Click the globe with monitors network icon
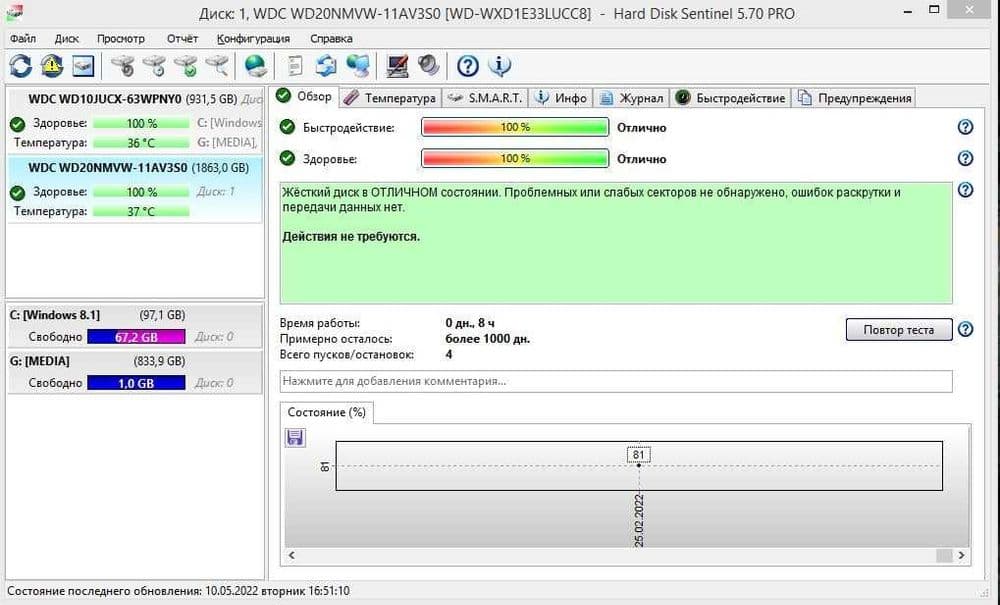Image resolution: width=1000 pixels, height=605 pixels. (358, 66)
